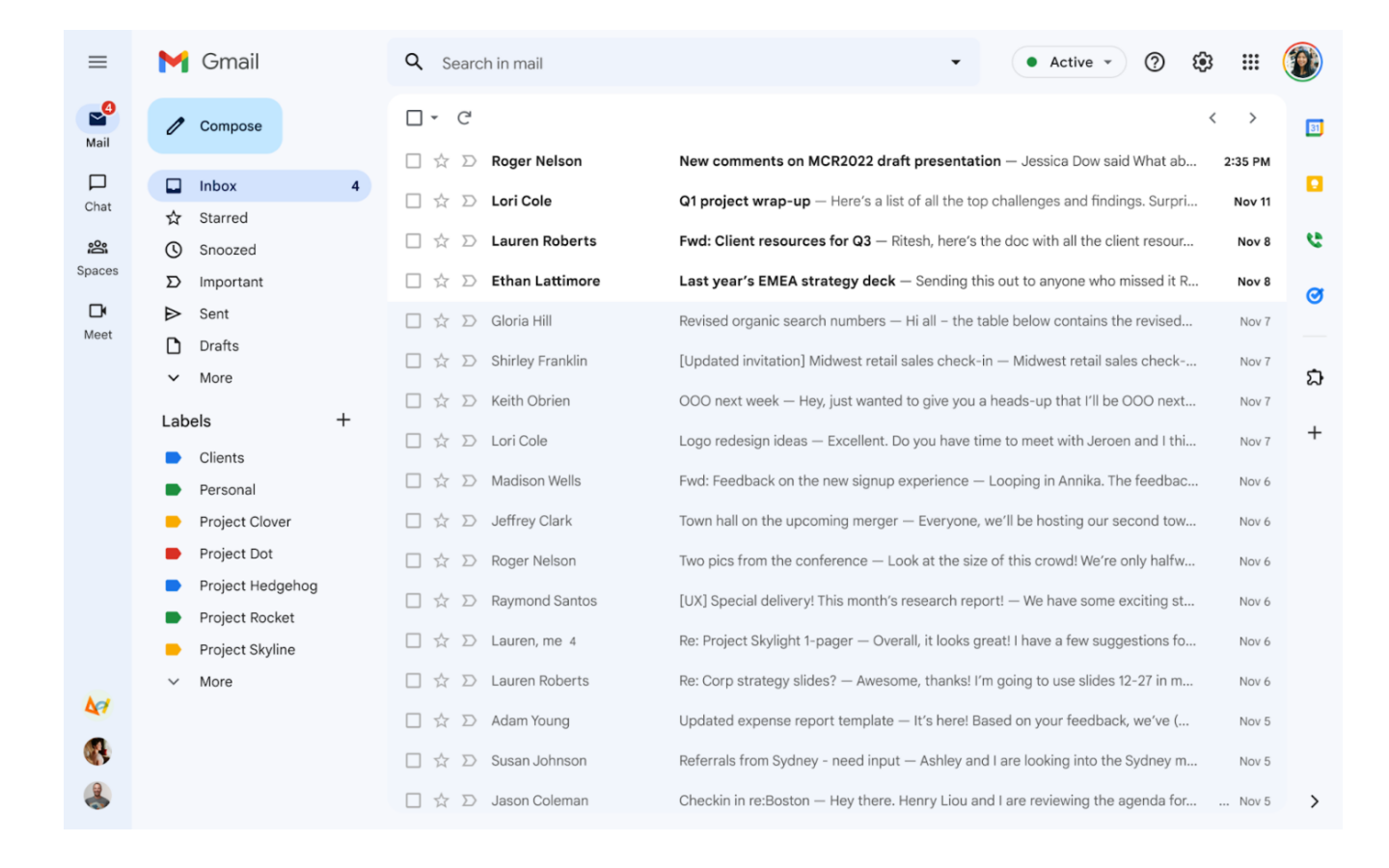Expand More below Drafts in the sidebar
This screenshot has height=868, width=1389.
tap(215, 378)
